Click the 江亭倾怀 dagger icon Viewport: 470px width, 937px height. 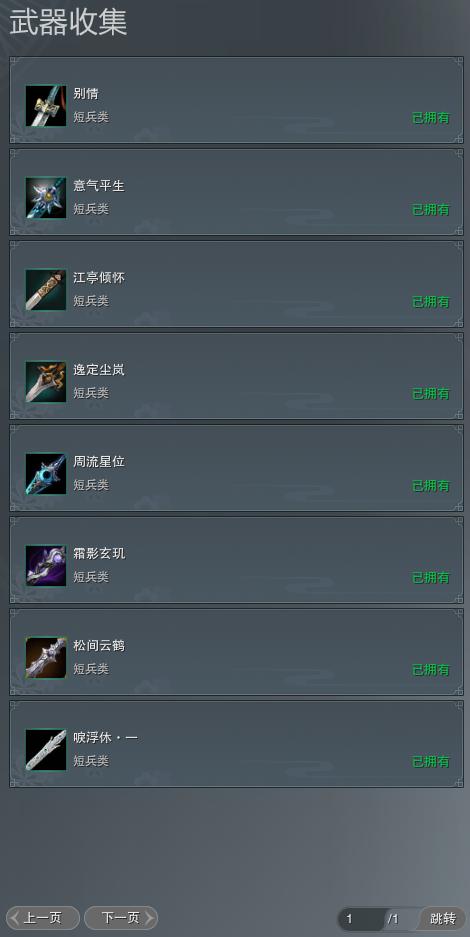tap(46, 290)
